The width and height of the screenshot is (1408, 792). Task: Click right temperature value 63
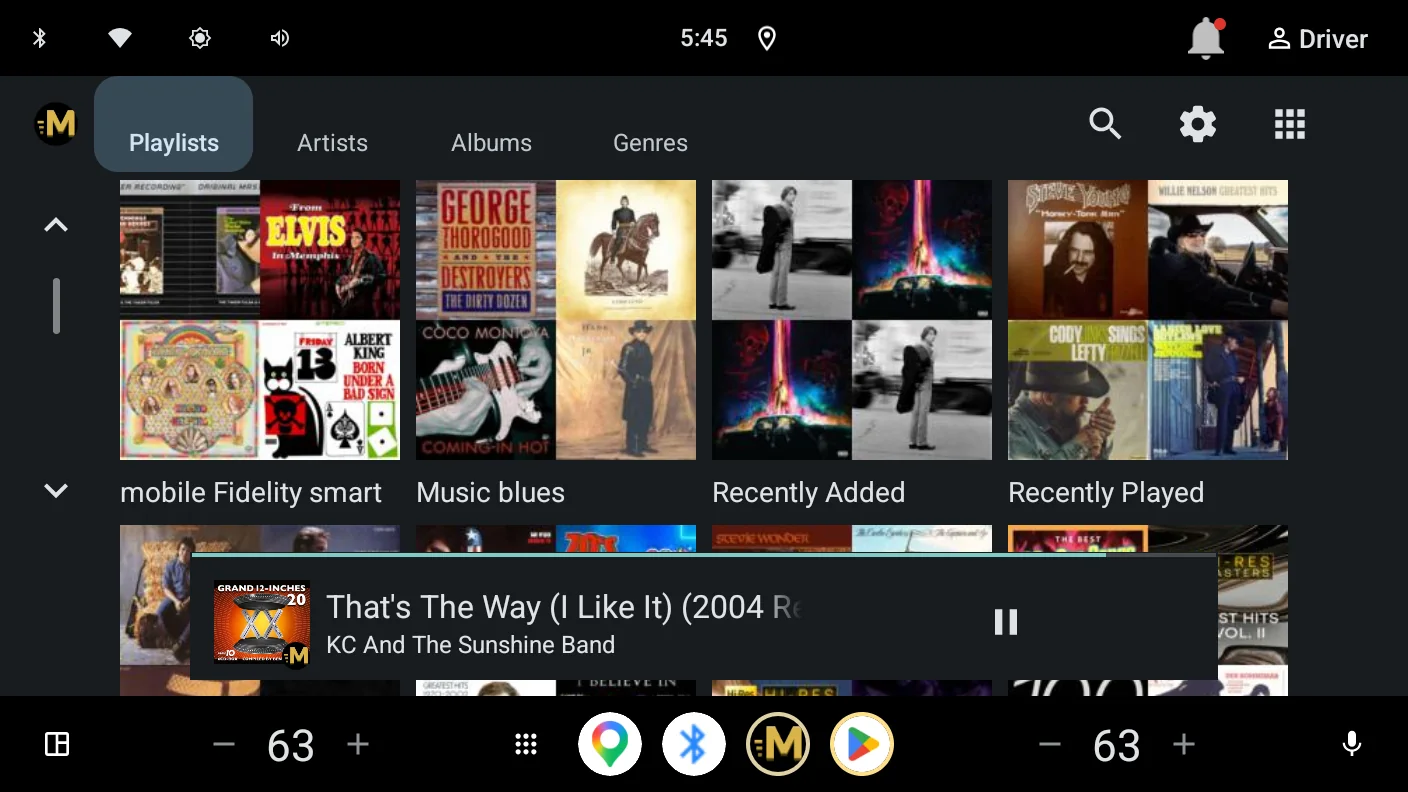pyautogui.click(x=1117, y=746)
